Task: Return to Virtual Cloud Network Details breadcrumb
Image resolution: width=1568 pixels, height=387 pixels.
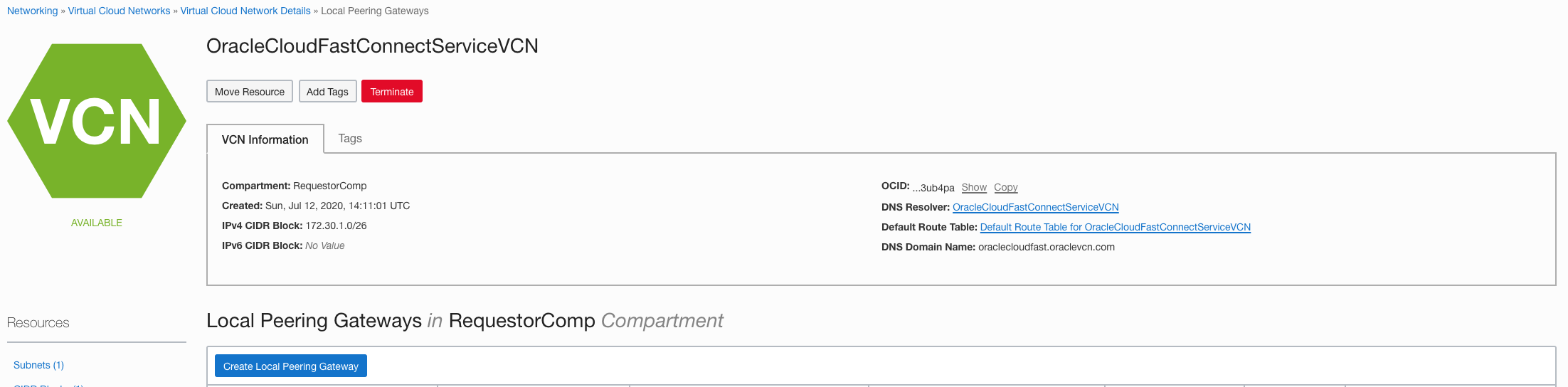Action: (245, 11)
